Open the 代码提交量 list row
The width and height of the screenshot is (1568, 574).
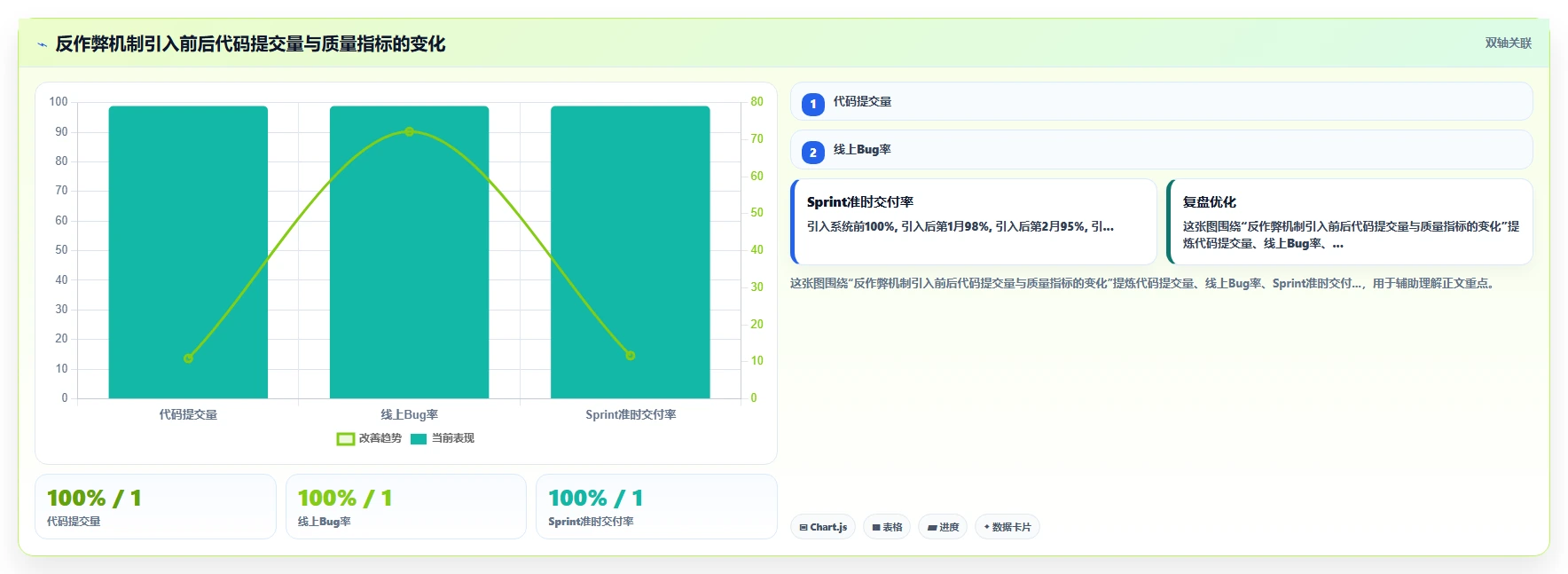(x=1161, y=101)
